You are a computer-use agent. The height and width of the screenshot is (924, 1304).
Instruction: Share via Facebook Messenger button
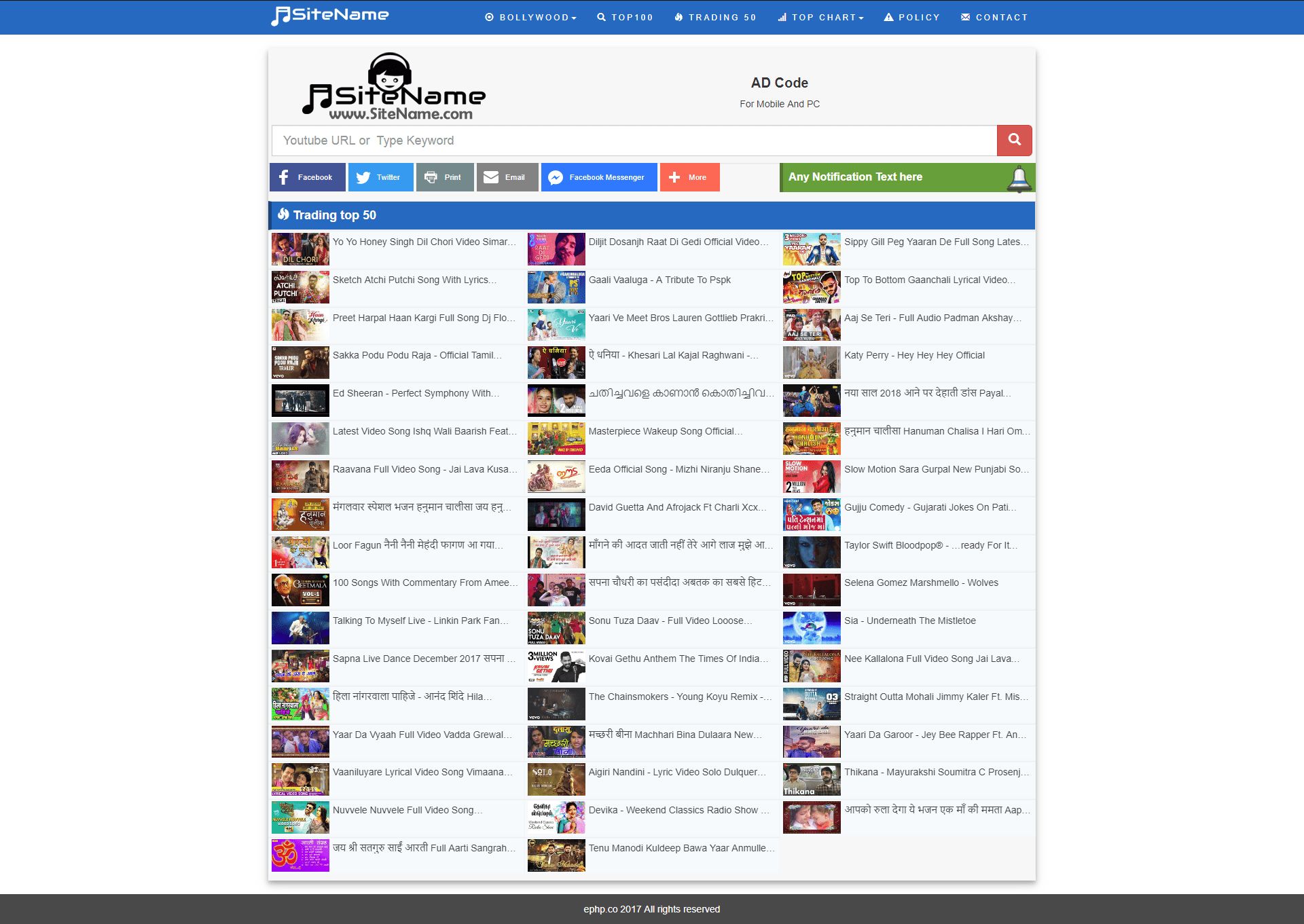[598, 177]
